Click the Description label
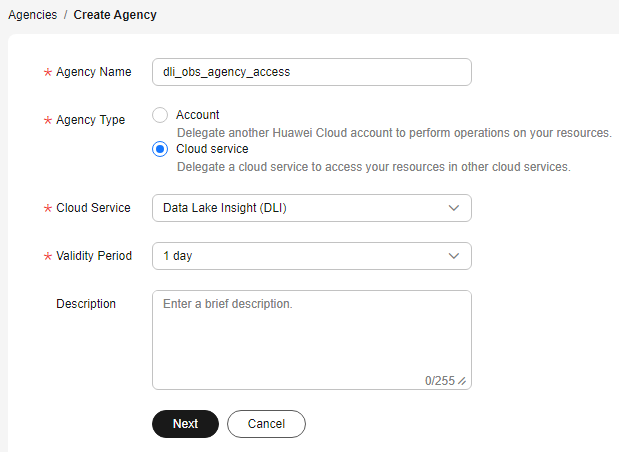The height and width of the screenshot is (452, 619). tap(86, 304)
